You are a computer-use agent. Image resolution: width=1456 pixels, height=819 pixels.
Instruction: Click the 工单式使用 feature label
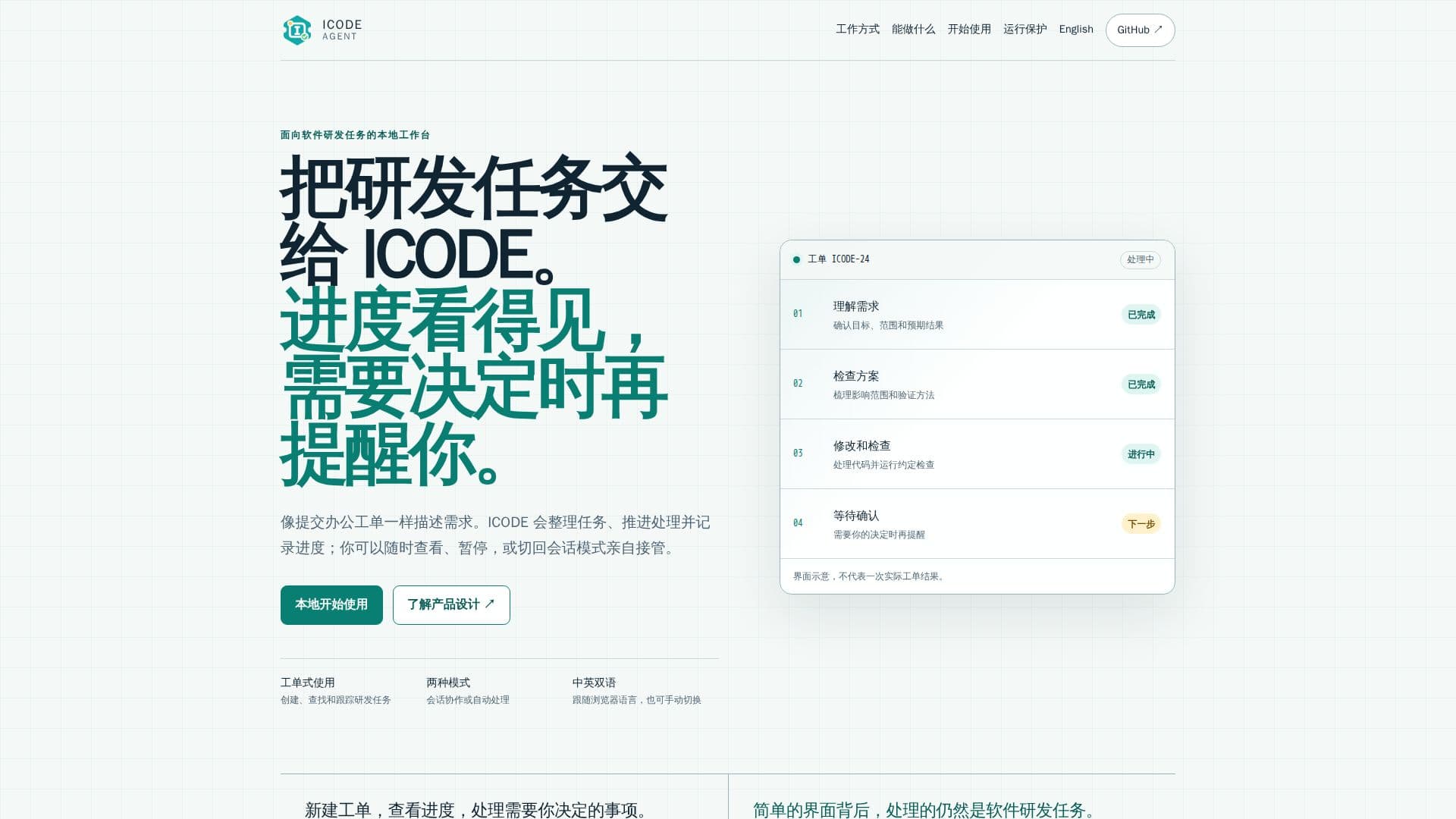click(308, 682)
